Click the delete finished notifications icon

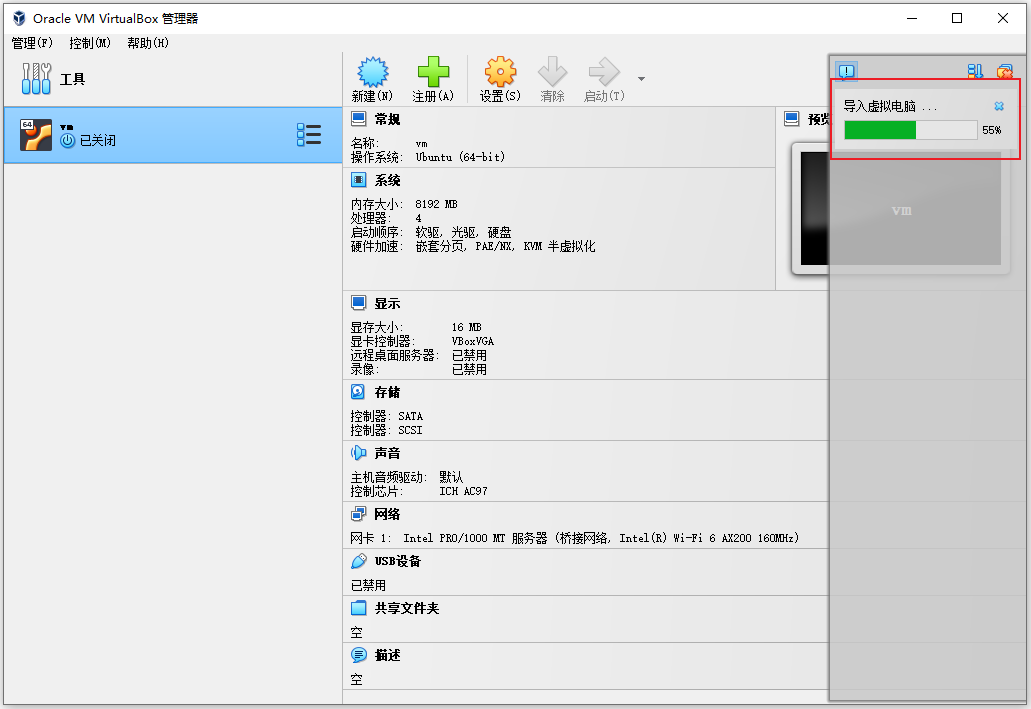[1005, 71]
